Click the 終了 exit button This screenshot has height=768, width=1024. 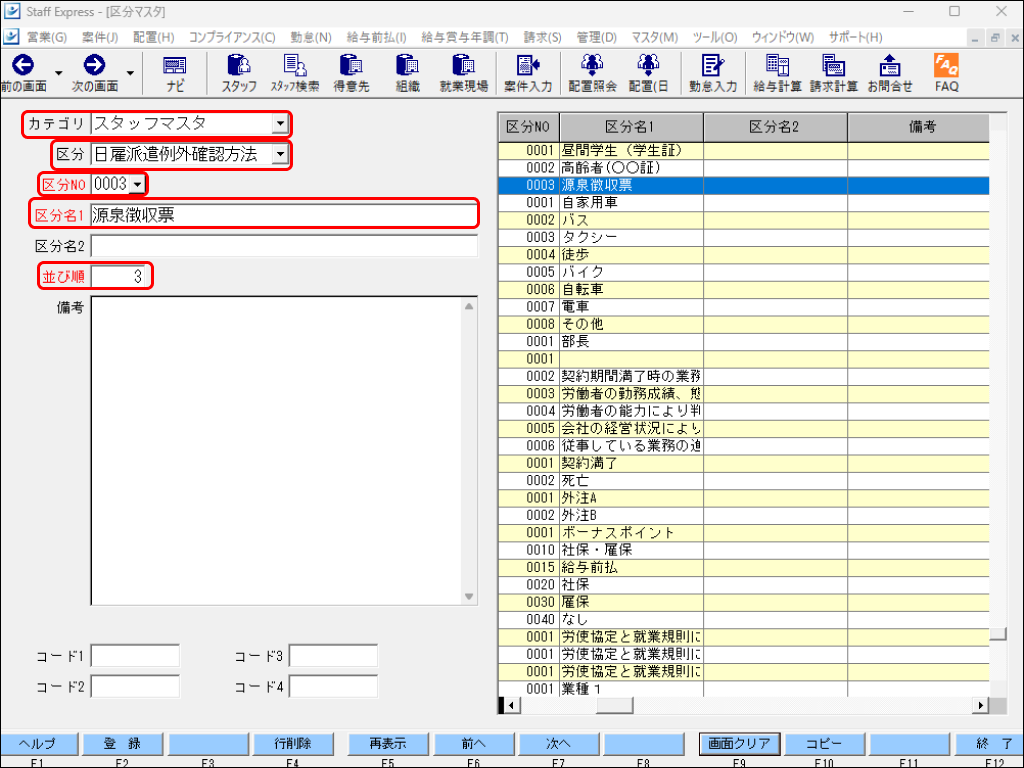coord(991,743)
